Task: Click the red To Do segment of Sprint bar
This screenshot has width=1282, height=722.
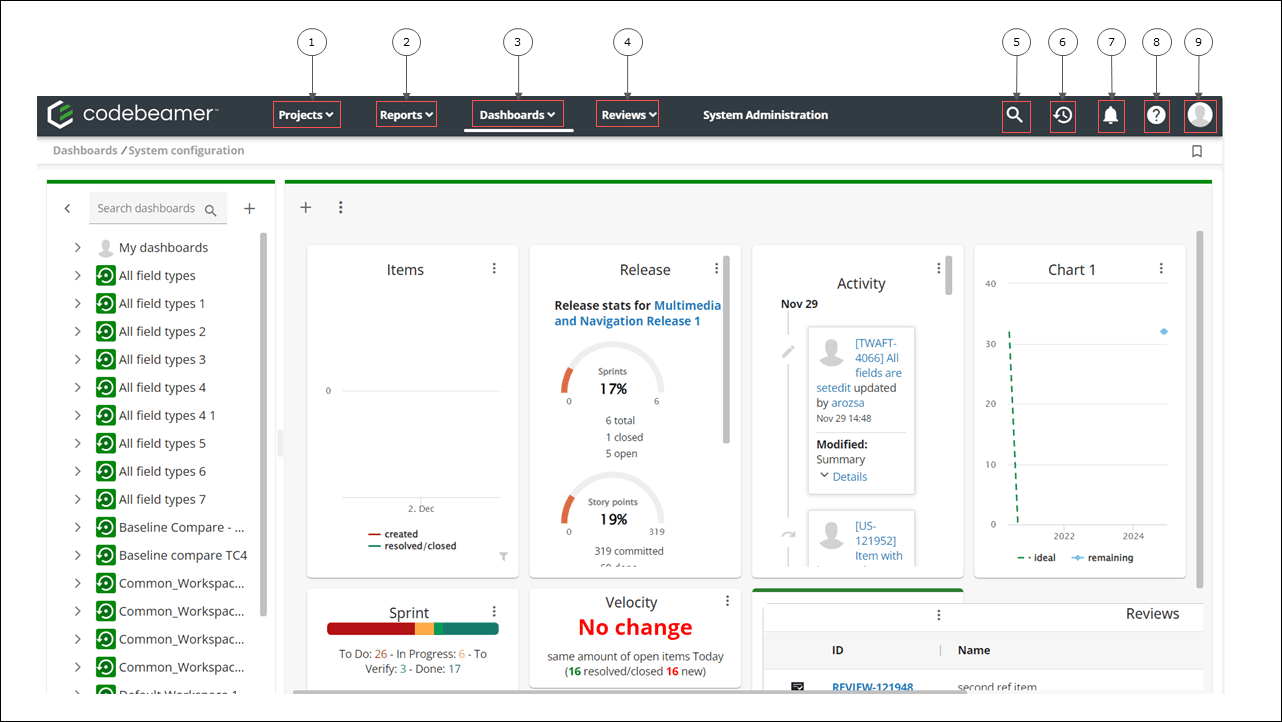Action: 371,629
